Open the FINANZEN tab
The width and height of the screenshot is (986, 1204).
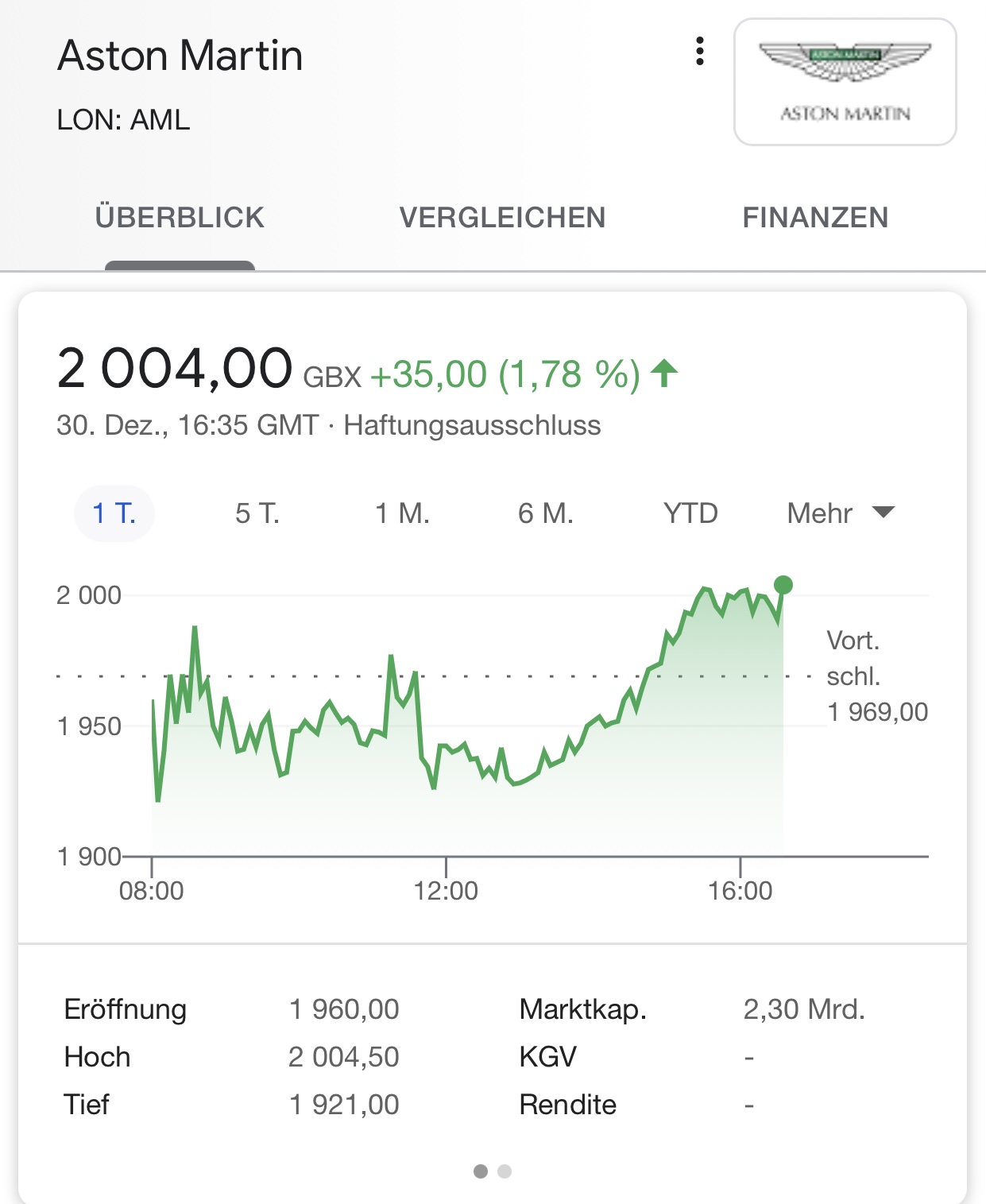[x=815, y=217]
